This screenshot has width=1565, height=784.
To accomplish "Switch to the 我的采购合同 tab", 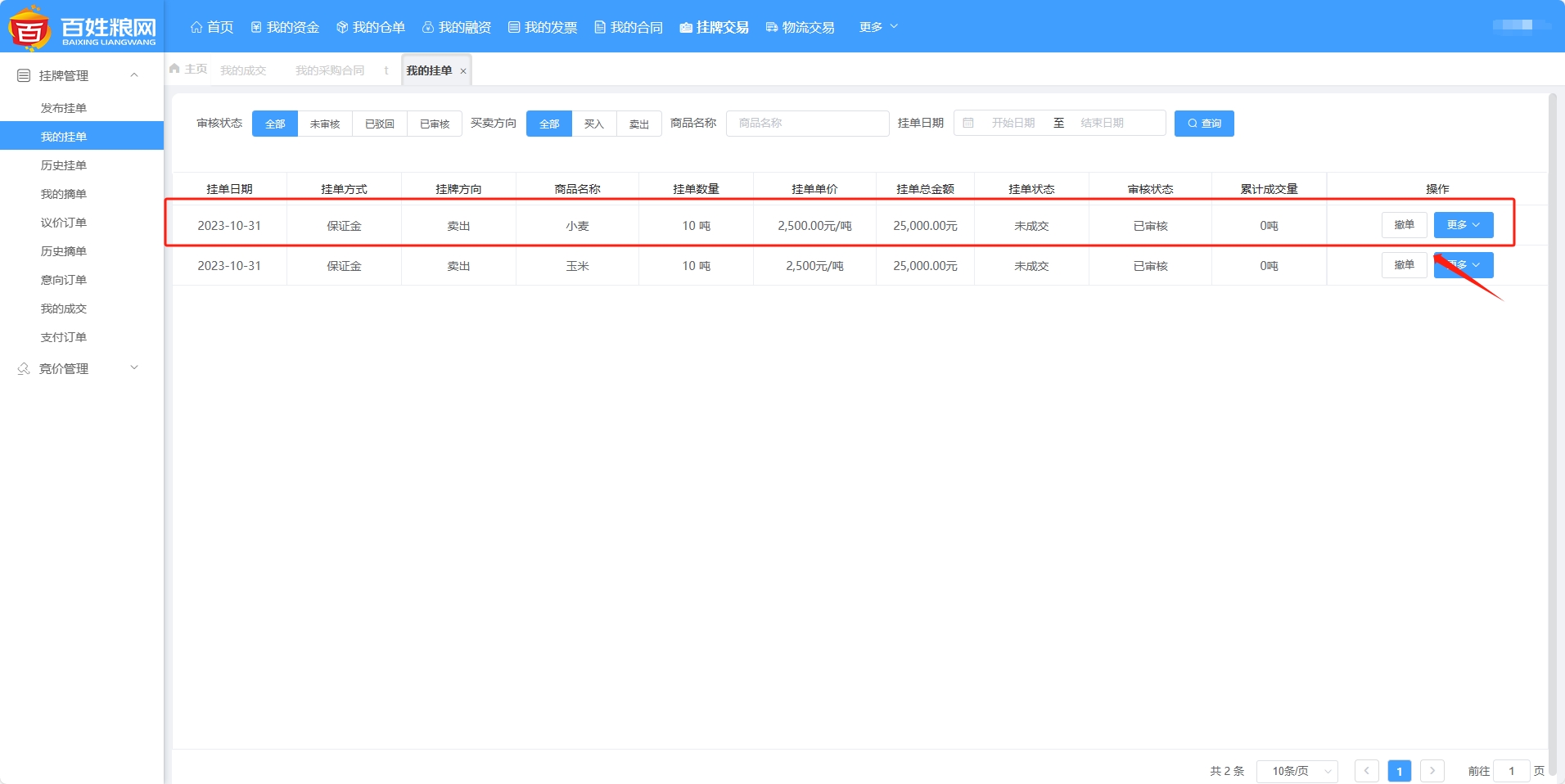I will [330, 70].
